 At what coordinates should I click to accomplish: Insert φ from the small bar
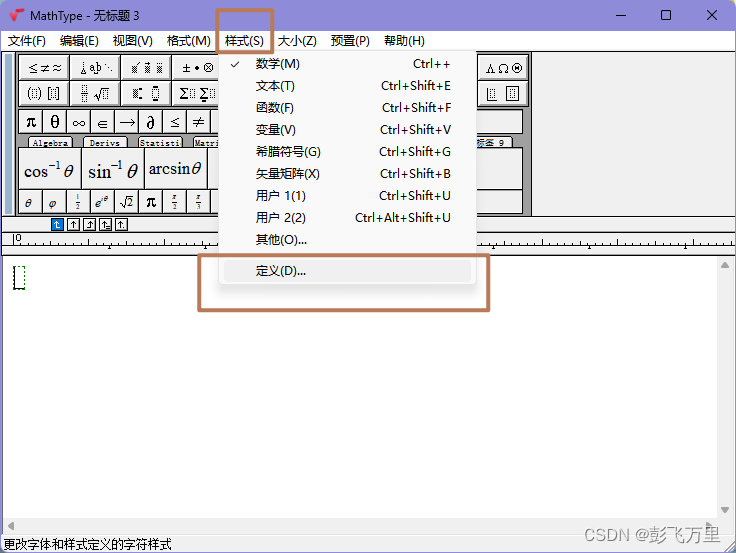tap(54, 202)
